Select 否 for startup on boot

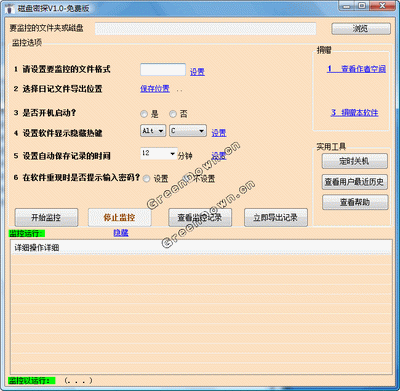pos(173,114)
